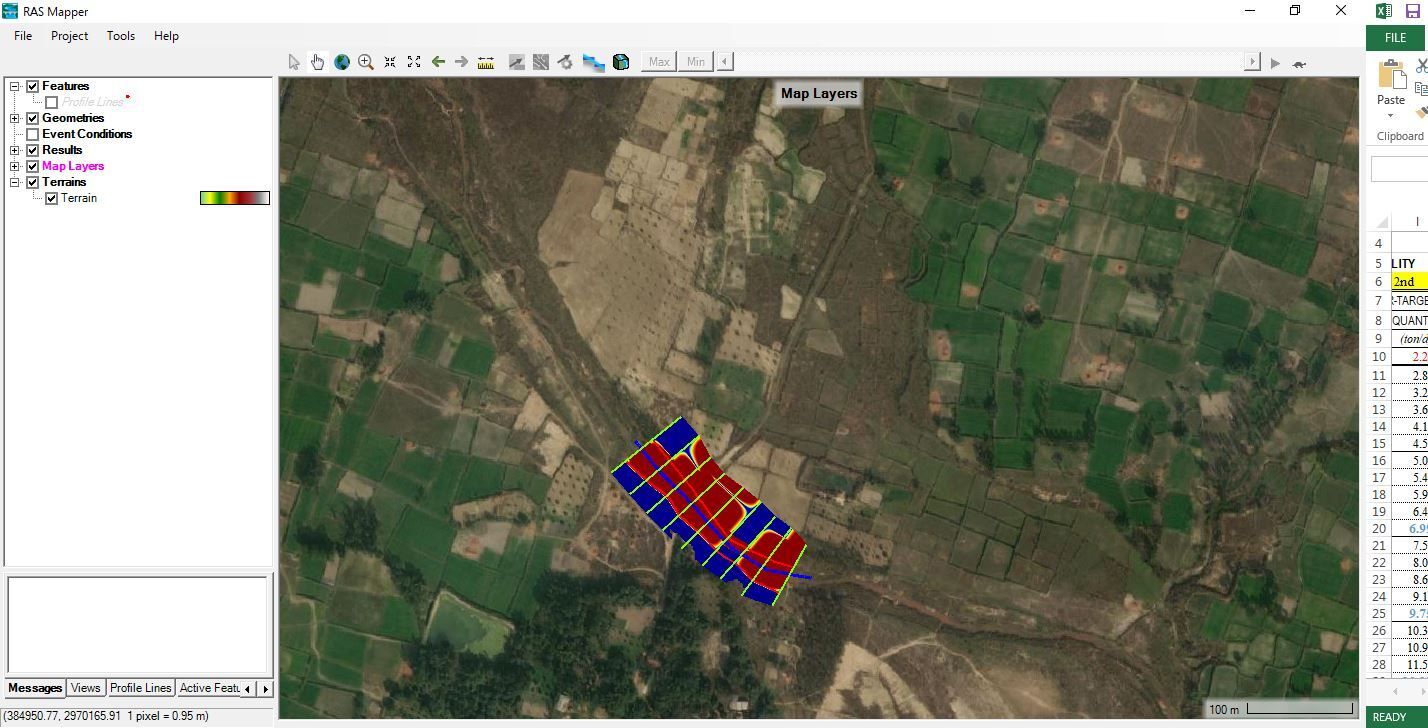Toggle the Terrain layer checkbox
This screenshot has width=1428, height=728.
52,198
